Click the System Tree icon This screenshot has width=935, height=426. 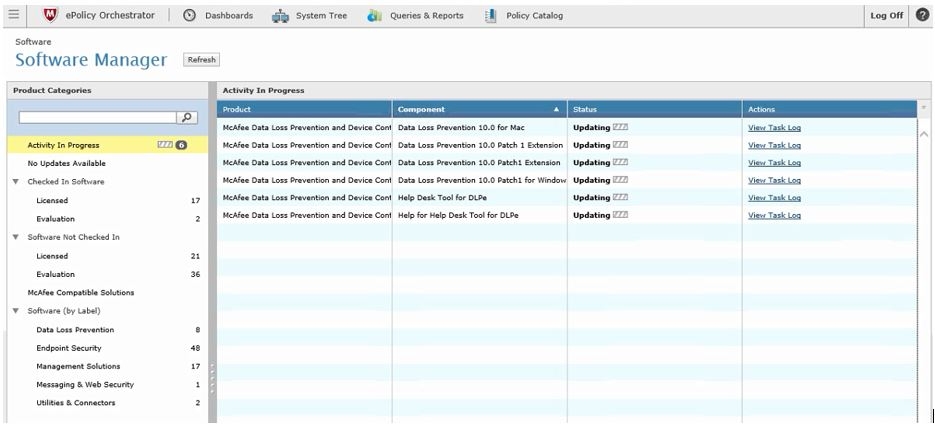[281, 15]
